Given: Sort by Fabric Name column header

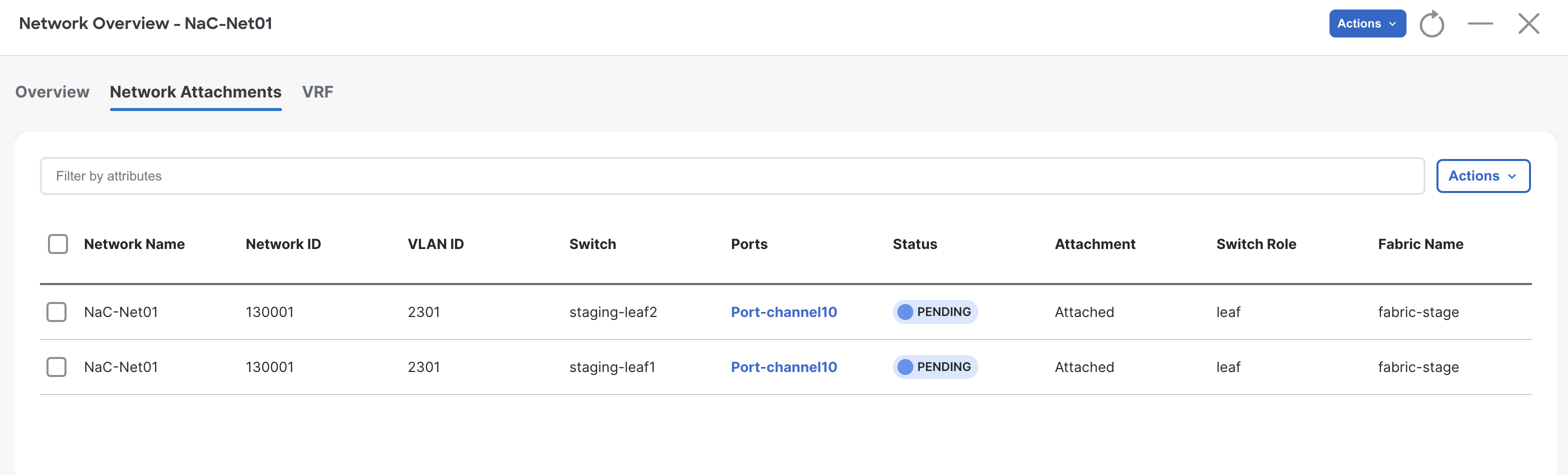Looking at the screenshot, I should [1420, 244].
